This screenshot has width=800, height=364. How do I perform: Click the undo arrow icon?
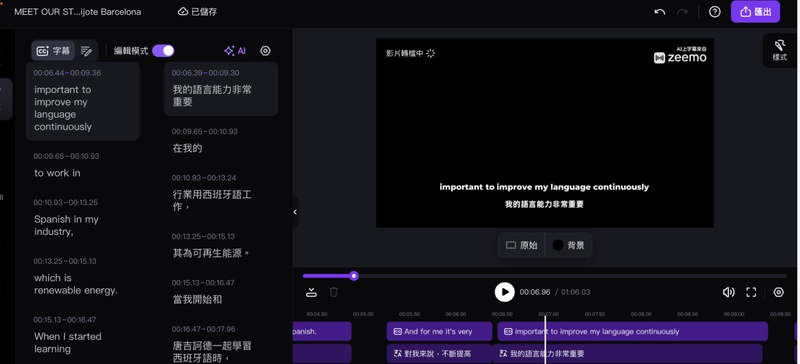(x=660, y=12)
